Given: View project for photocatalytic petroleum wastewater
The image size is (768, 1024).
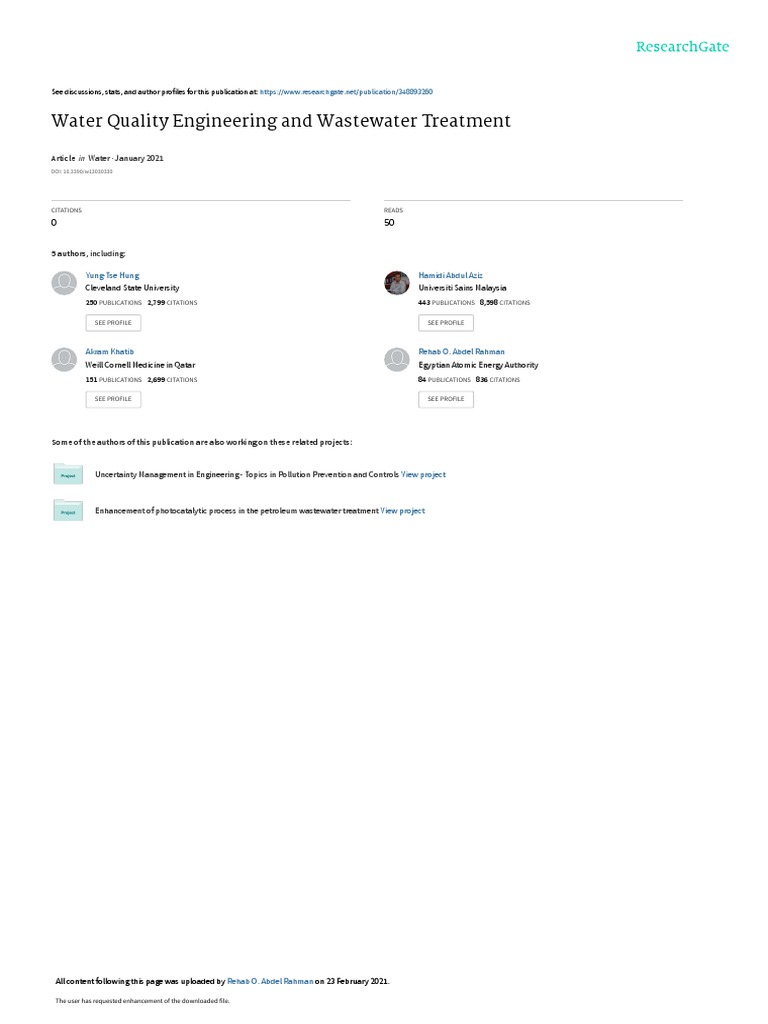Looking at the screenshot, I should pos(403,511).
